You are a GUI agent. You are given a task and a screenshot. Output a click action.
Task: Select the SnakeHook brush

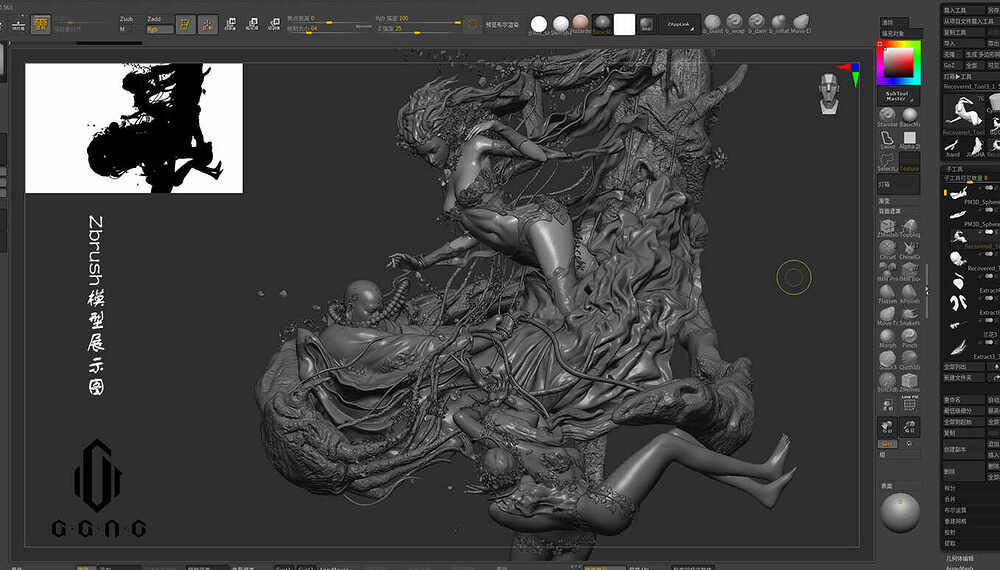909,316
